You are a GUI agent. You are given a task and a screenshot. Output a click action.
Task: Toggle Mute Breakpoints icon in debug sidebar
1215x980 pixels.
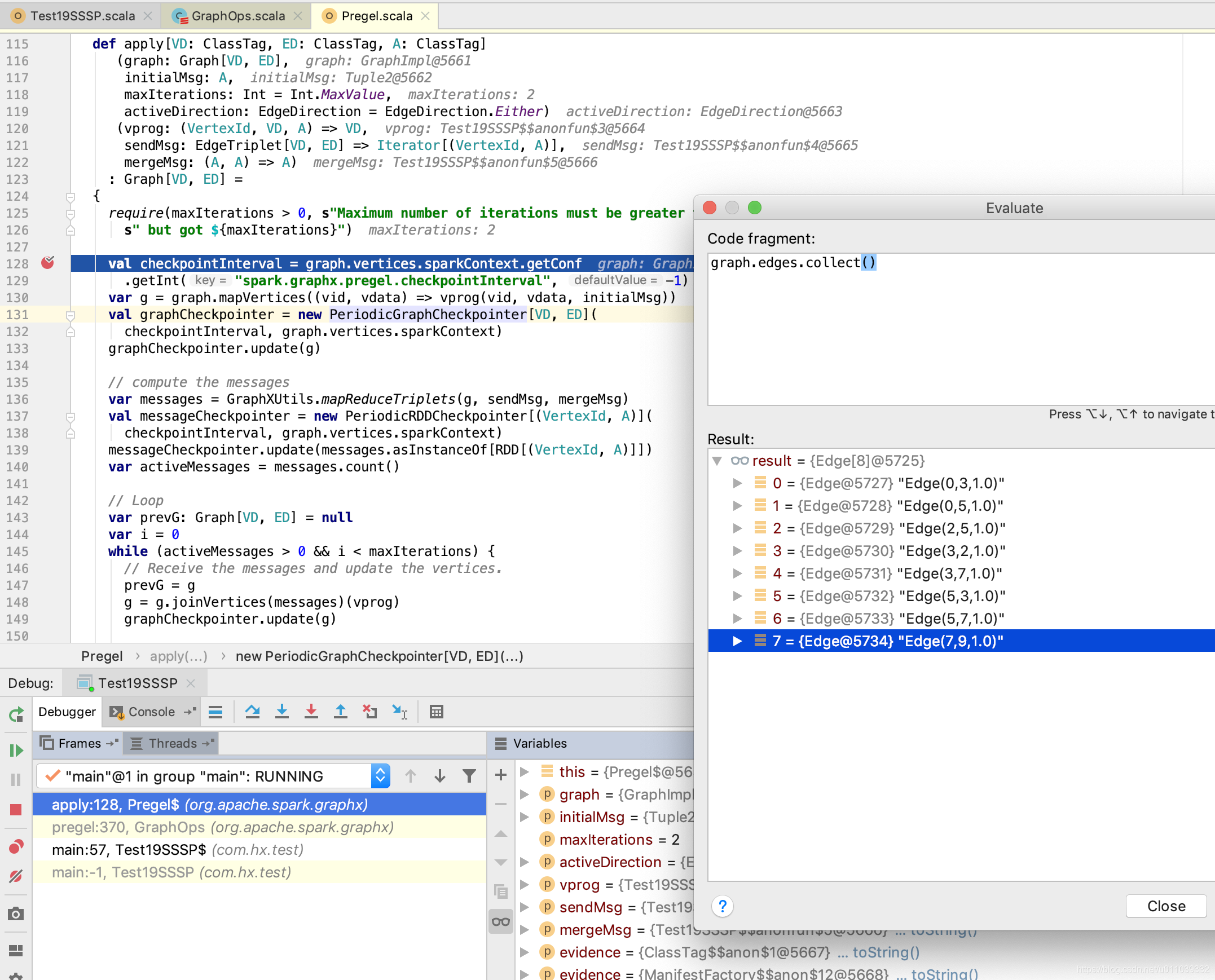pyautogui.click(x=16, y=876)
